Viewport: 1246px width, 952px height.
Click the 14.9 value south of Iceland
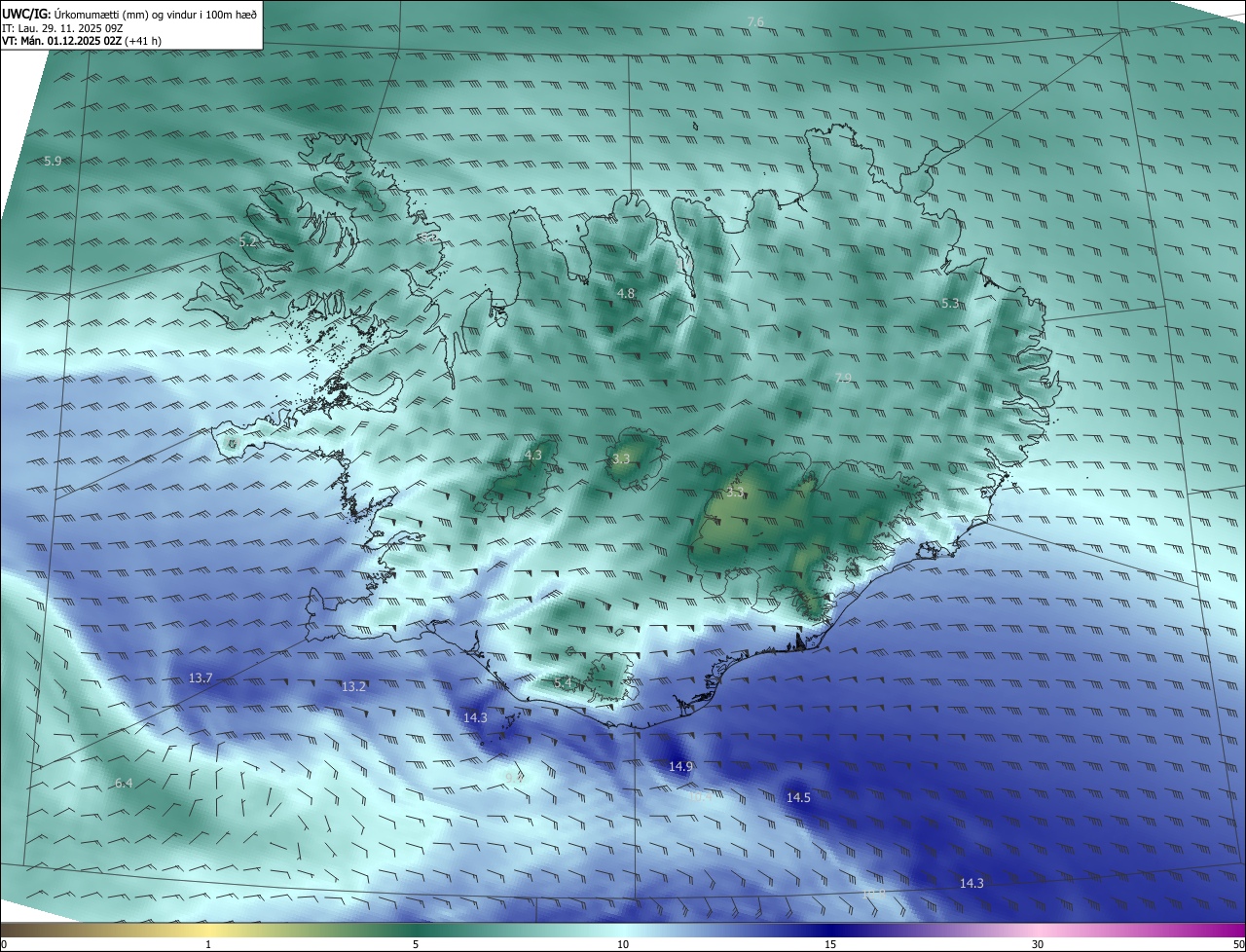(680, 767)
